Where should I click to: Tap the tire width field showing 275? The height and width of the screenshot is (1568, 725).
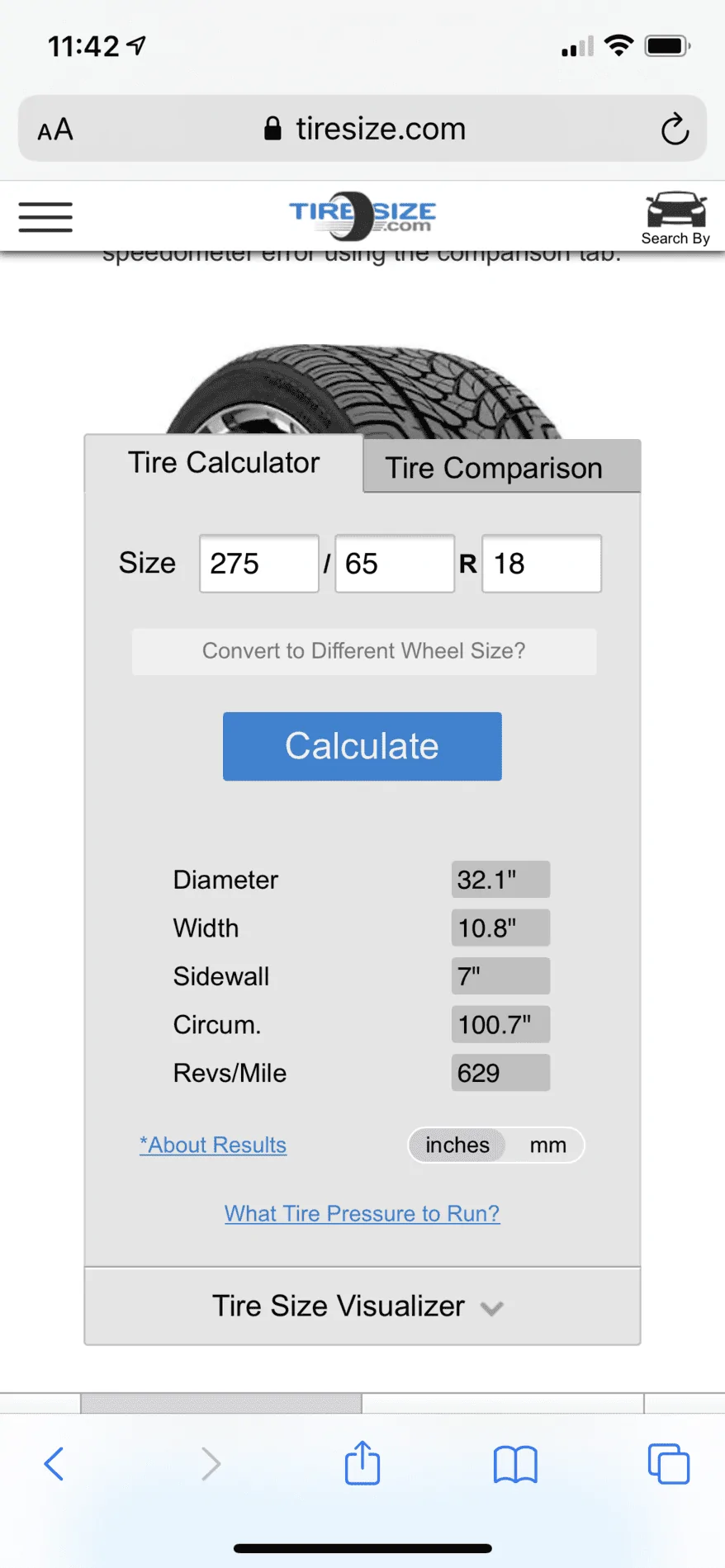259,564
